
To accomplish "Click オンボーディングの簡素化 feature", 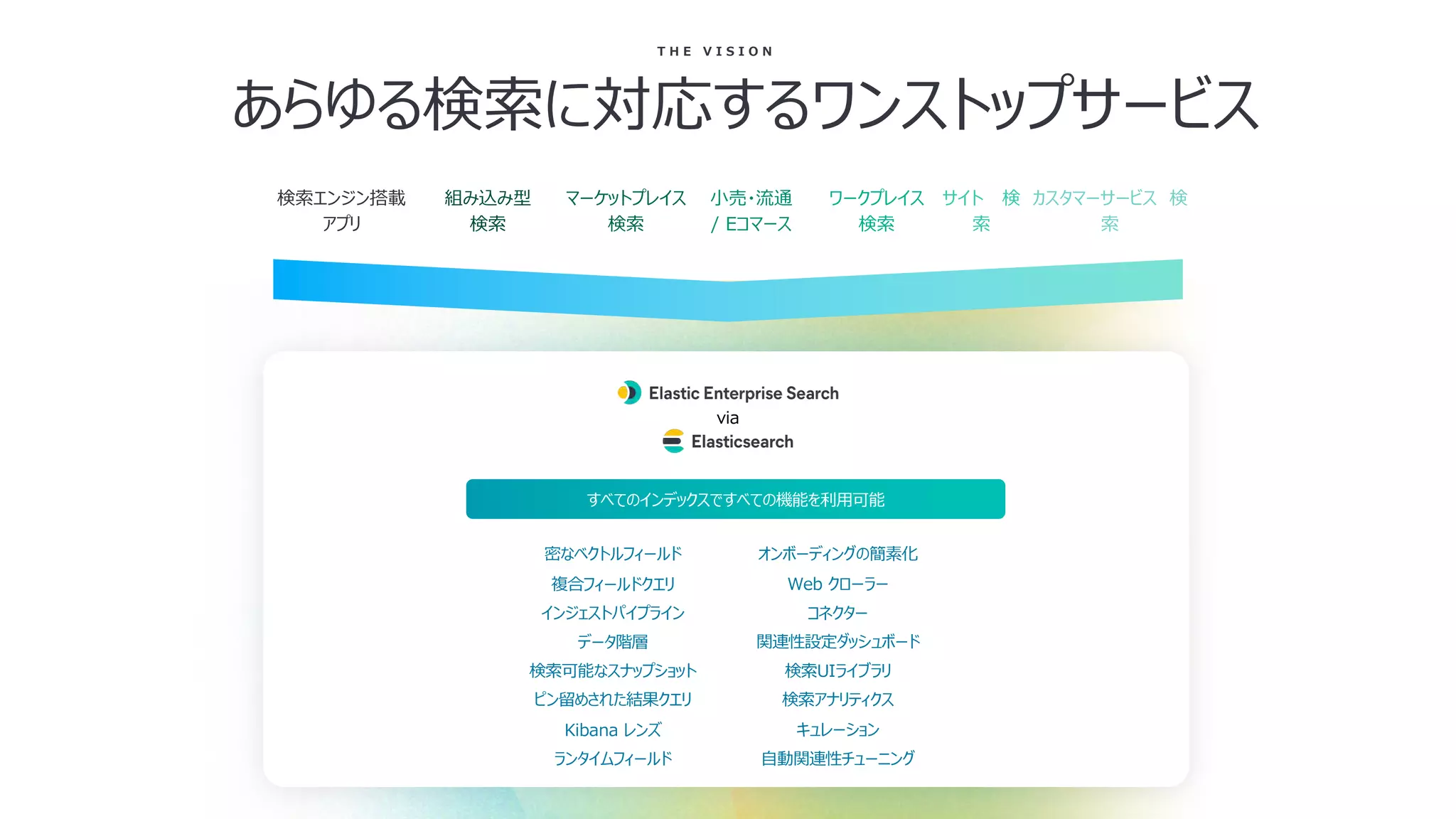I will pos(837,554).
